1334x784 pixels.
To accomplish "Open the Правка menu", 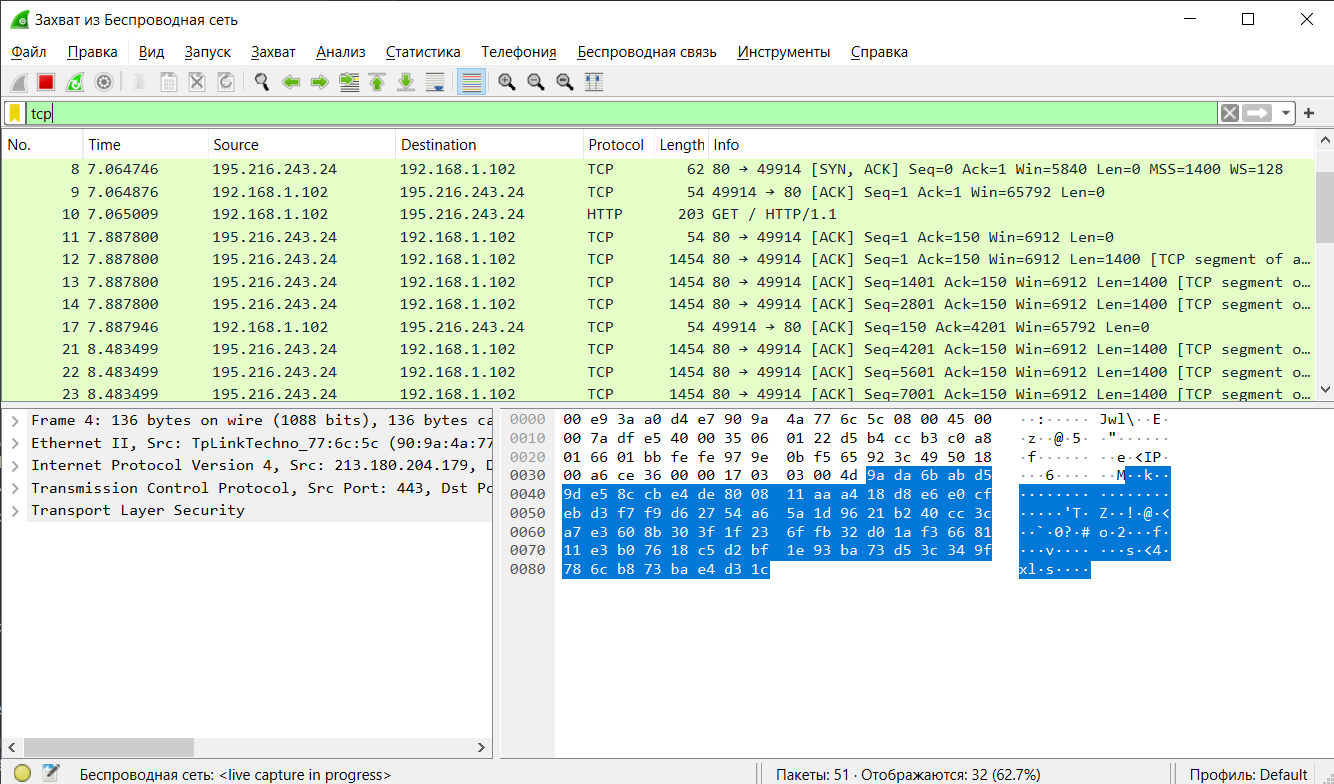I will tap(92, 52).
